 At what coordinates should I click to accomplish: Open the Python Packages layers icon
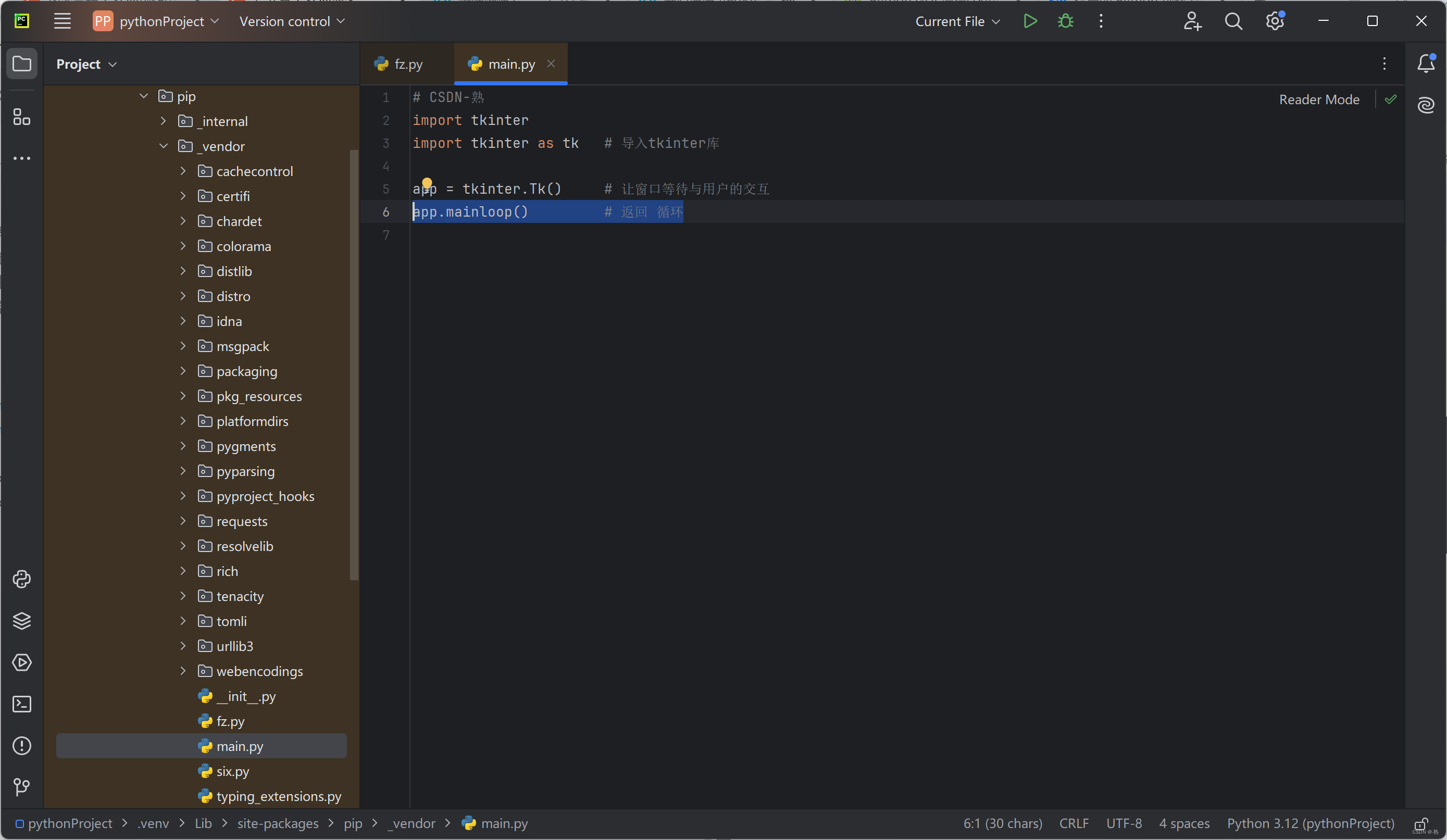(x=22, y=621)
